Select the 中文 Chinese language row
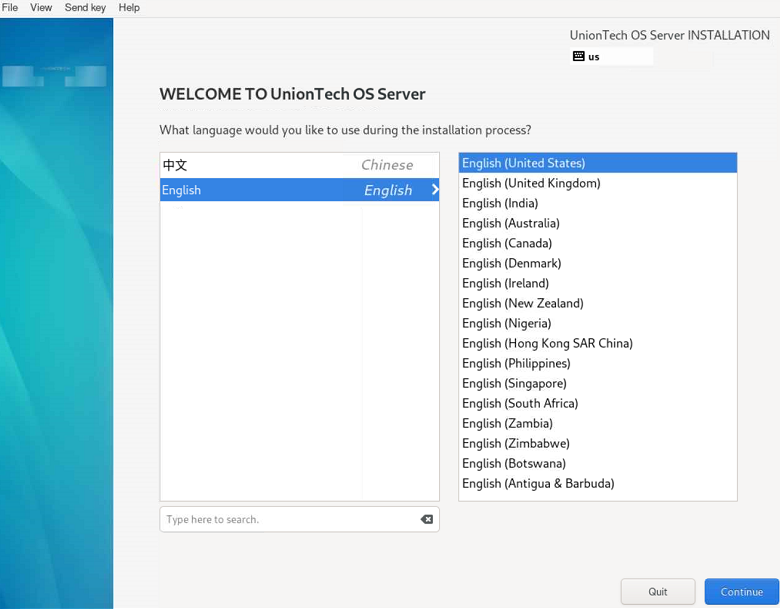The width and height of the screenshot is (780, 609). click(299, 165)
